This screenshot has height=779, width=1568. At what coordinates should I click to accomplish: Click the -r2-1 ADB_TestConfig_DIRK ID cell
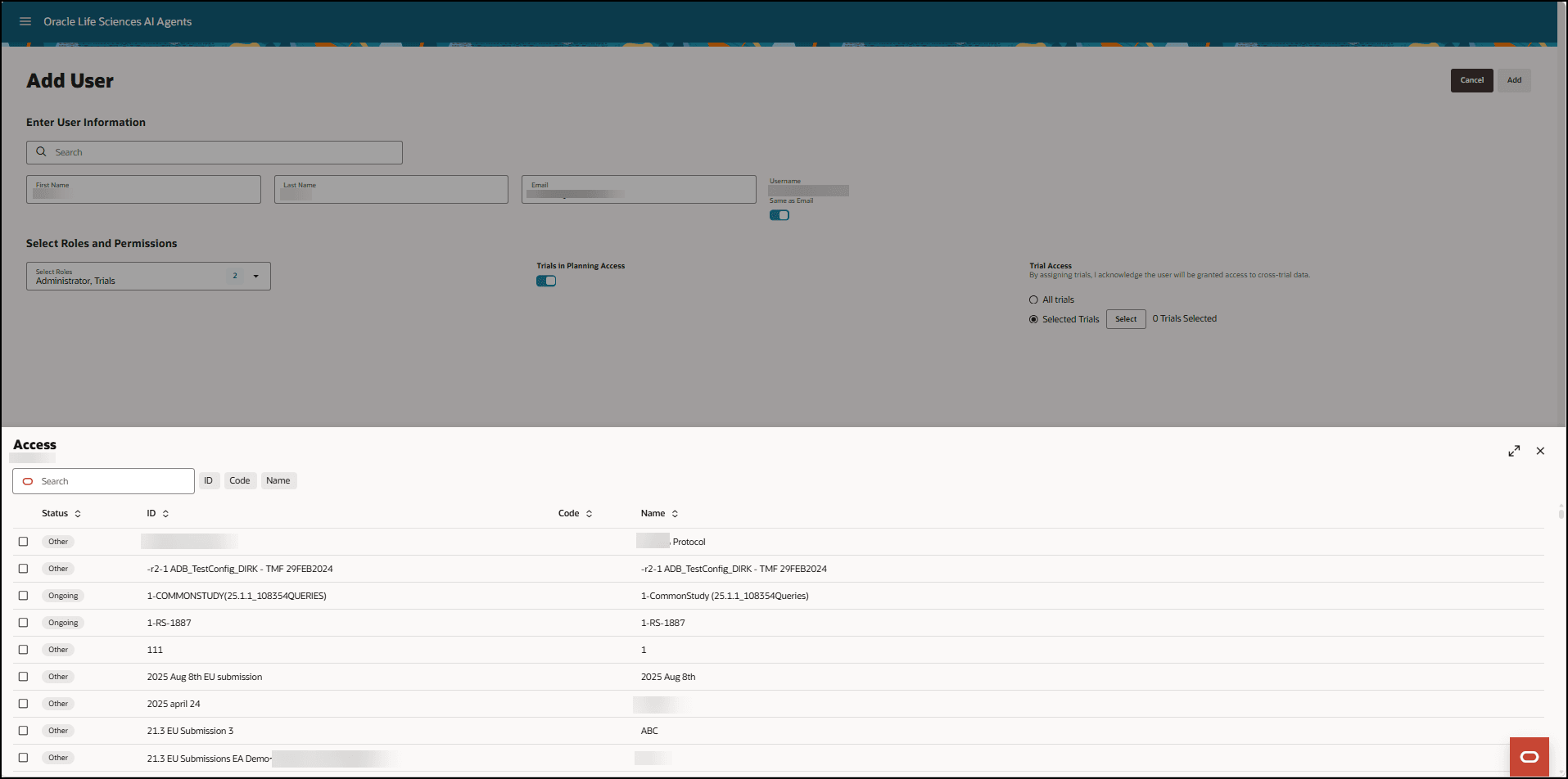[x=240, y=569]
